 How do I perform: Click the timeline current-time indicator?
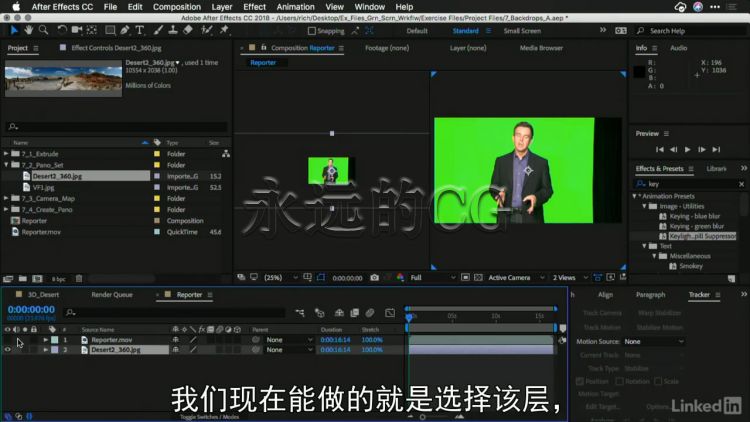click(x=409, y=317)
